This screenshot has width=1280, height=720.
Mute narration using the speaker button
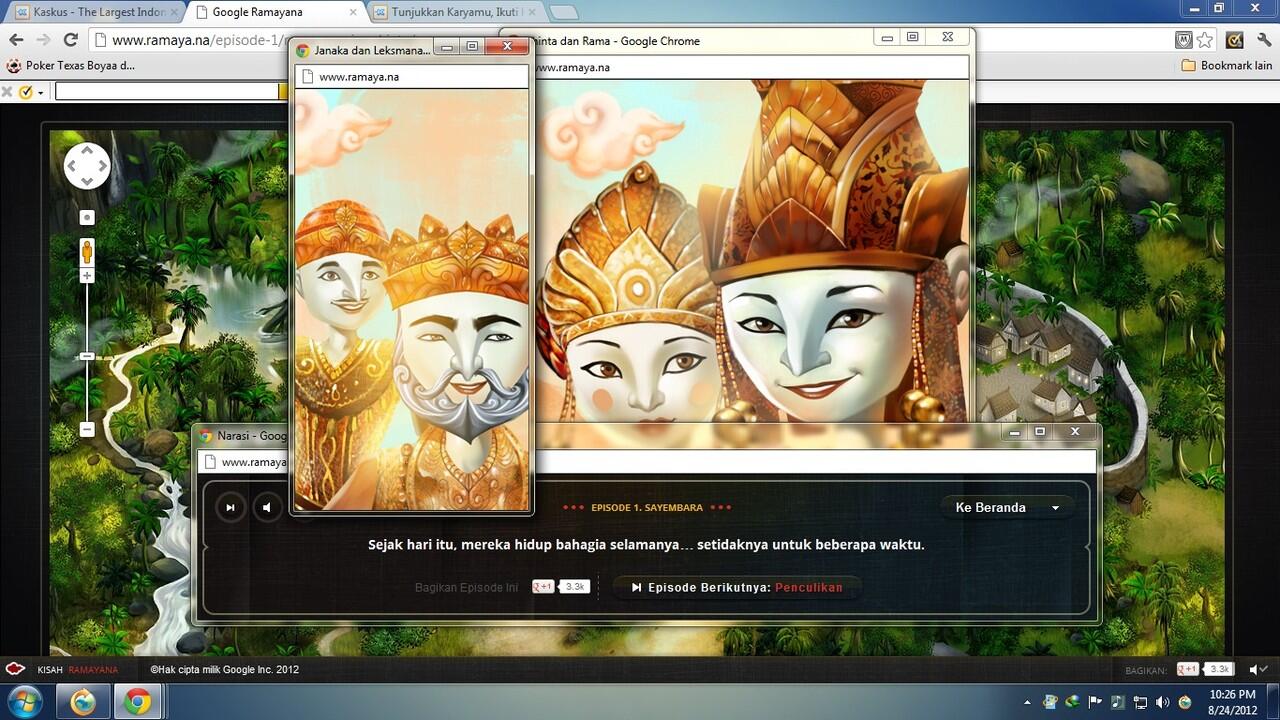266,507
